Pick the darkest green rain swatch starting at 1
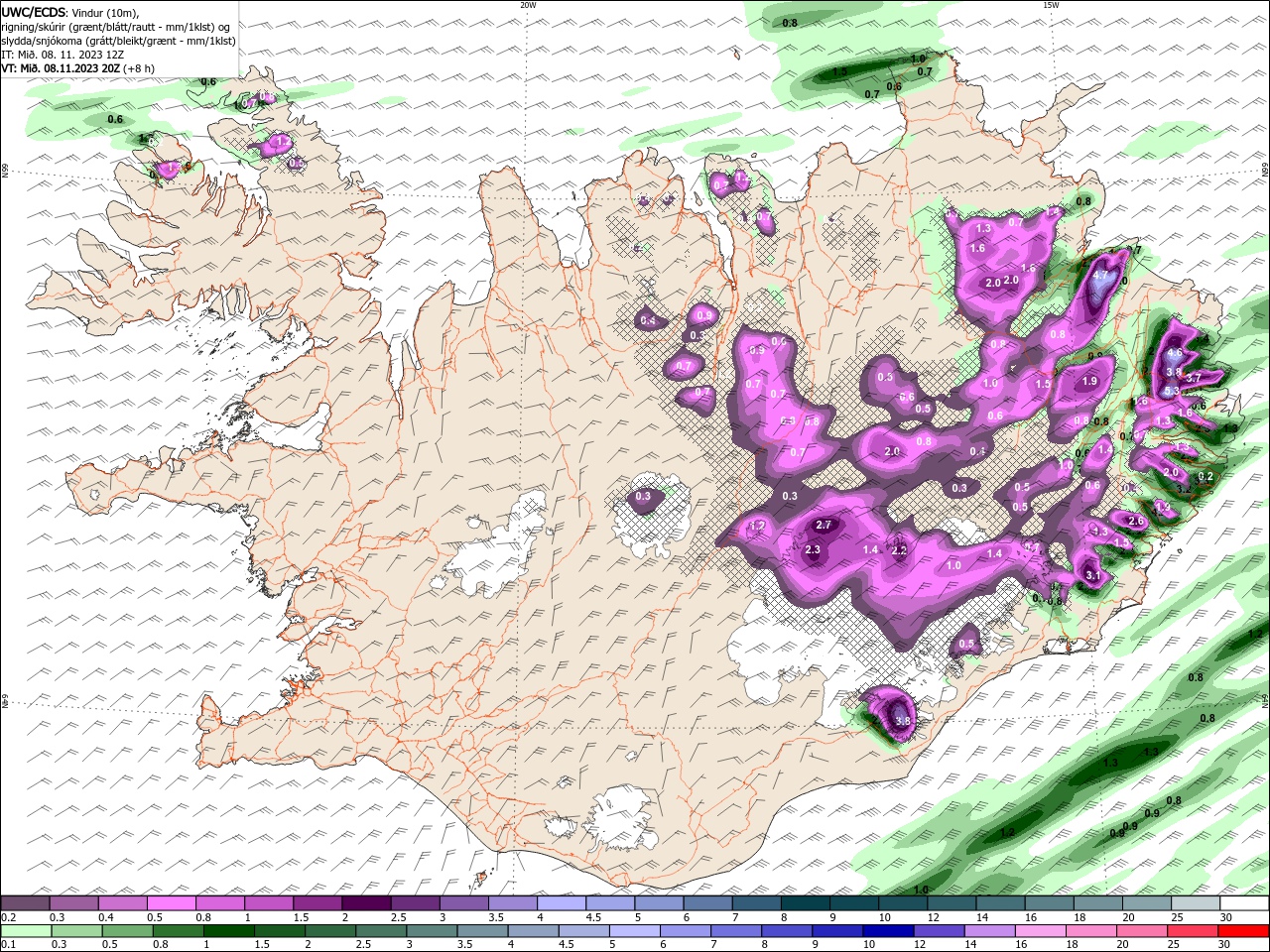The width and height of the screenshot is (1270, 952). pos(228,931)
